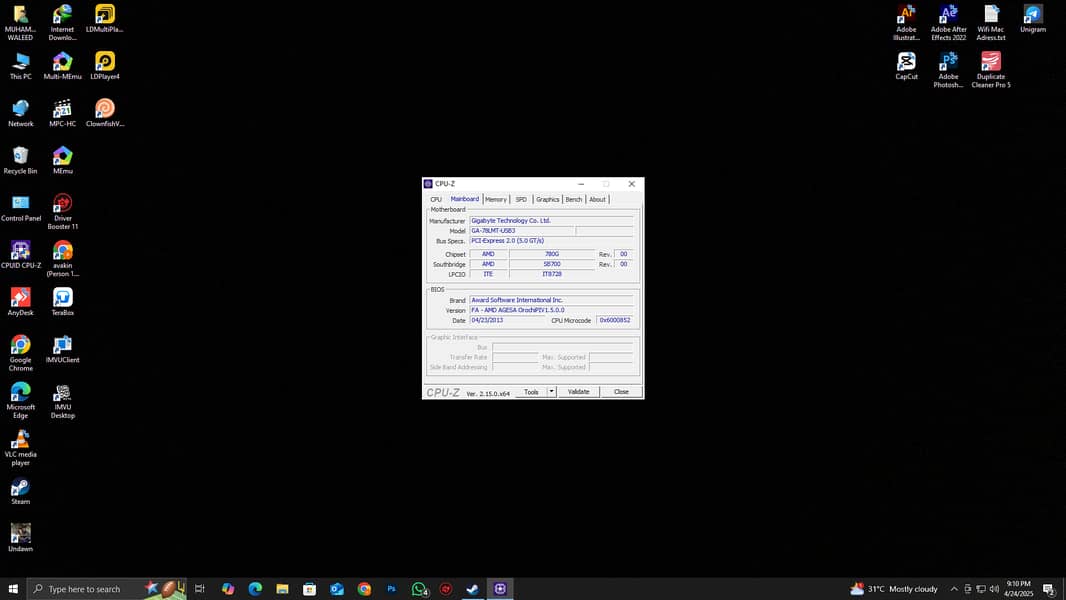Open the Google Chrome desktop icon
1066x600 pixels.
pos(20,353)
